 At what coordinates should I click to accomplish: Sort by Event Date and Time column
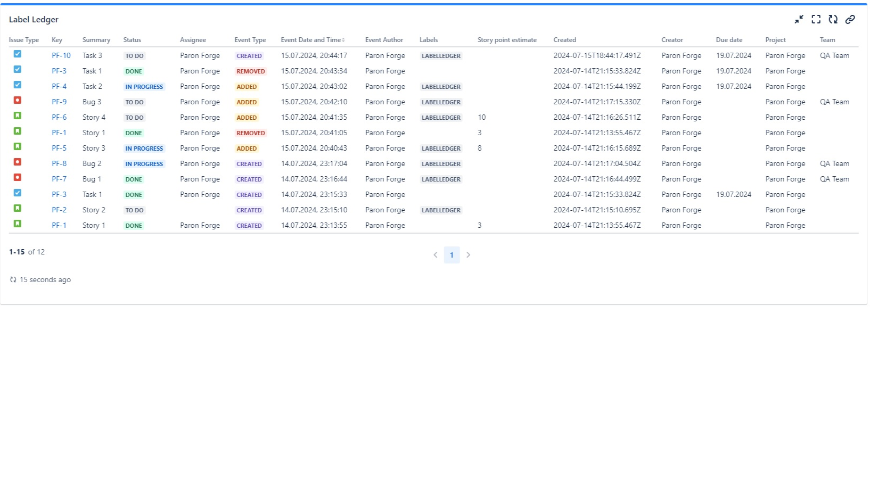[x=313, y=40]
